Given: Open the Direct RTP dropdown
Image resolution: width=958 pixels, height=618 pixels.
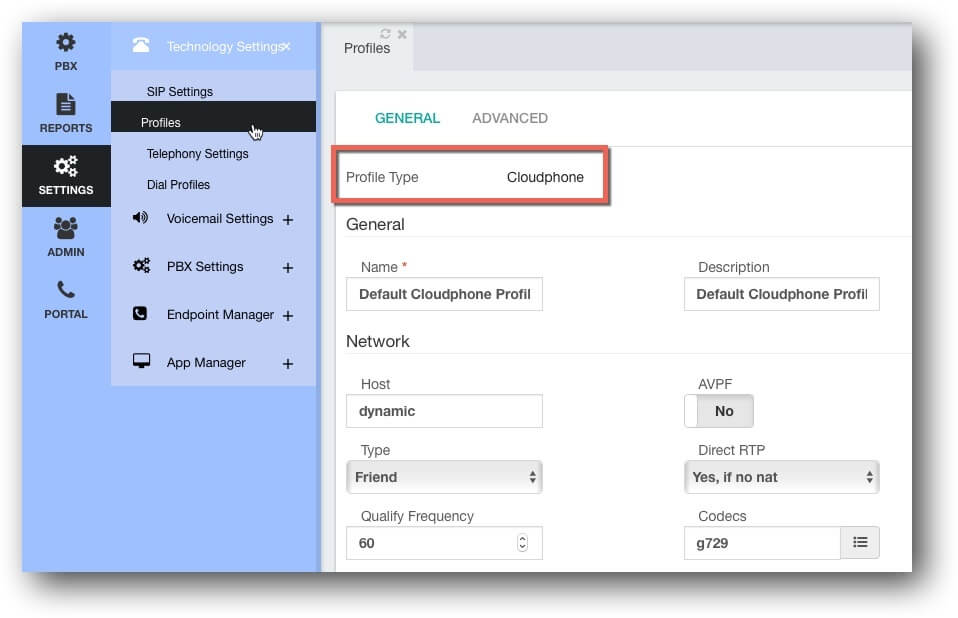Looking at the screenshot, I should coord(782,477).
